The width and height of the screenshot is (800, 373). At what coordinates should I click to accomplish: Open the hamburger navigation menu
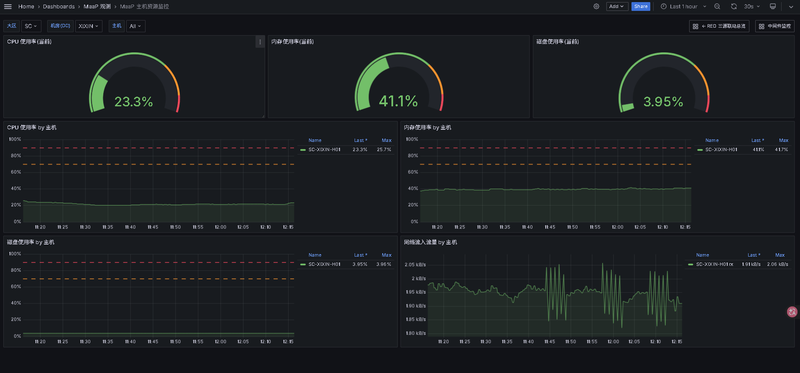(x=8, y=7)
